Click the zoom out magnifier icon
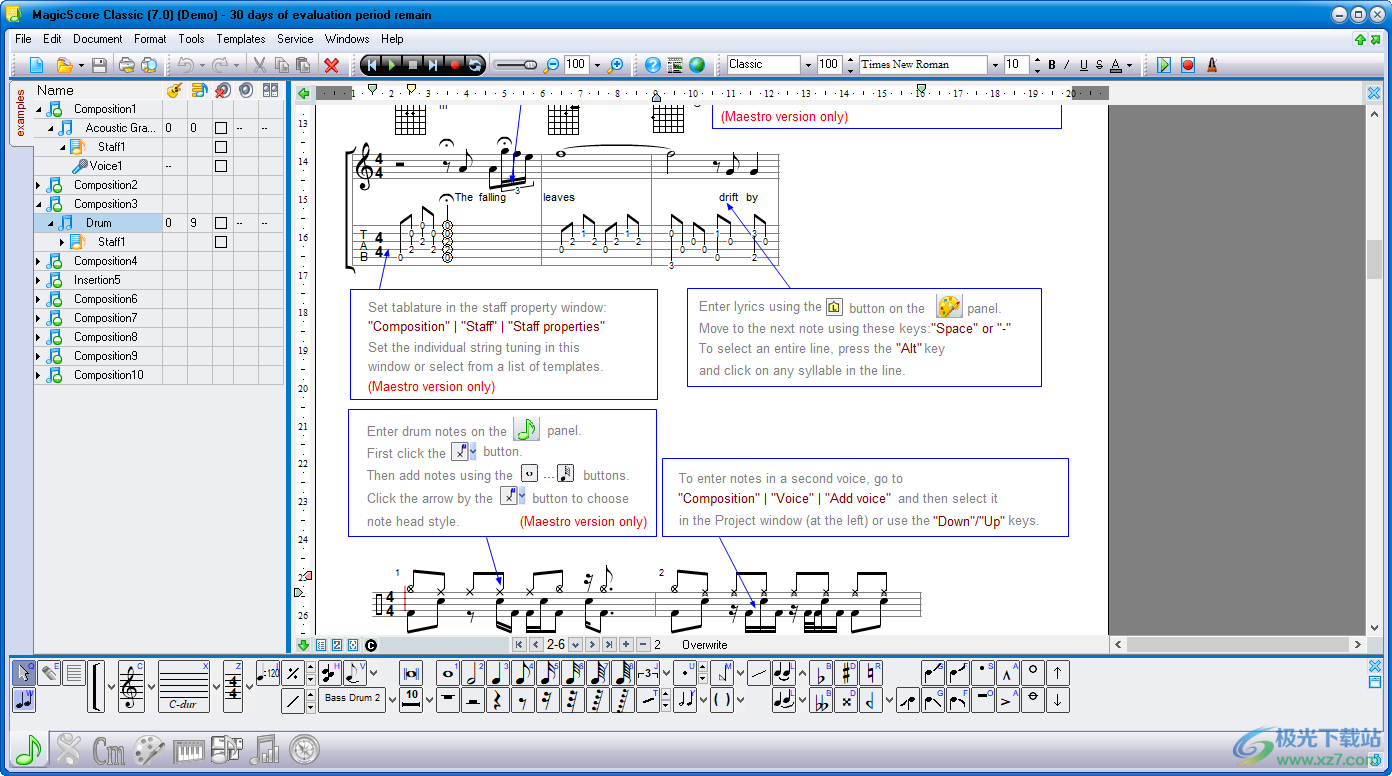Screen dimensions: 1392x776 [551, 65]
